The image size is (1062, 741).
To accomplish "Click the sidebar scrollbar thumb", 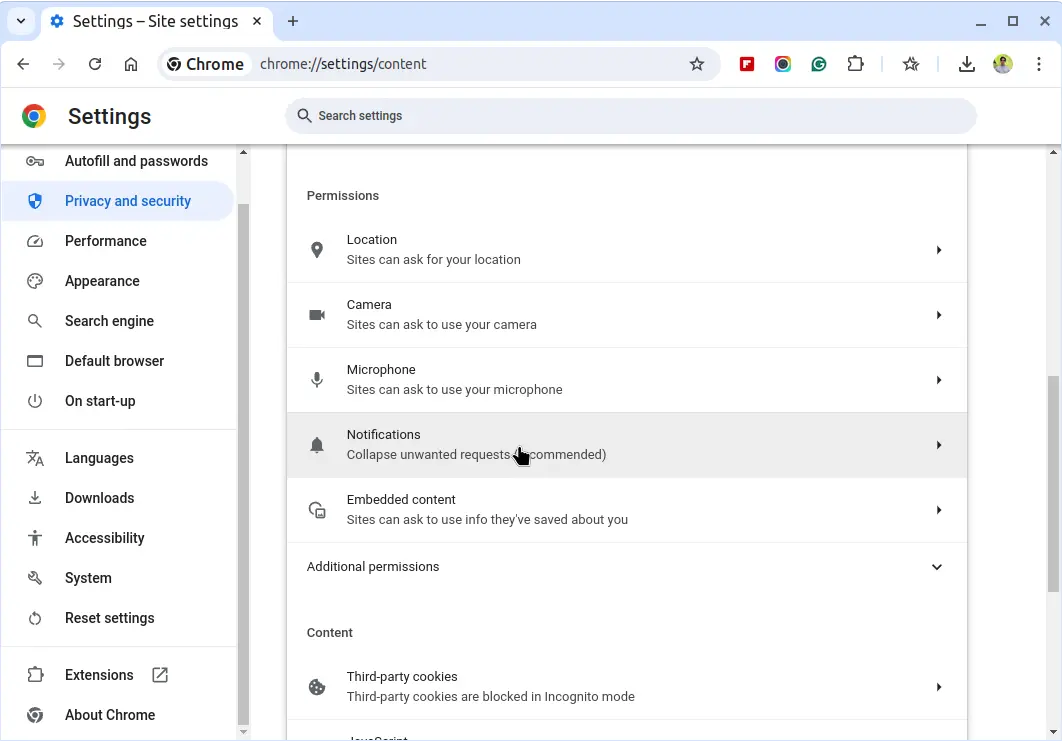I will [244, 464].
